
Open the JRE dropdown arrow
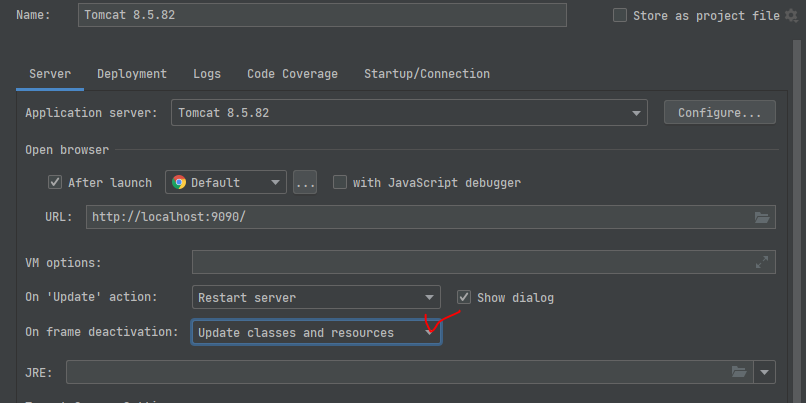tap(765, 372)
